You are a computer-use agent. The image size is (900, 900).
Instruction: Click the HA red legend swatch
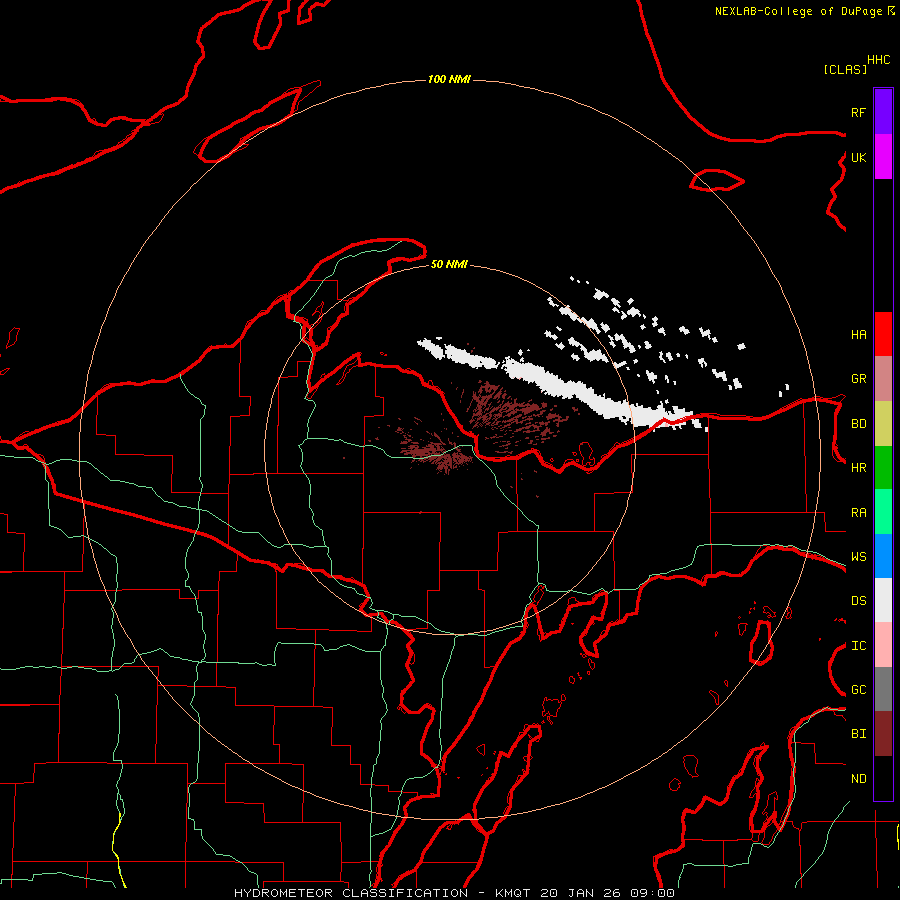883,334
